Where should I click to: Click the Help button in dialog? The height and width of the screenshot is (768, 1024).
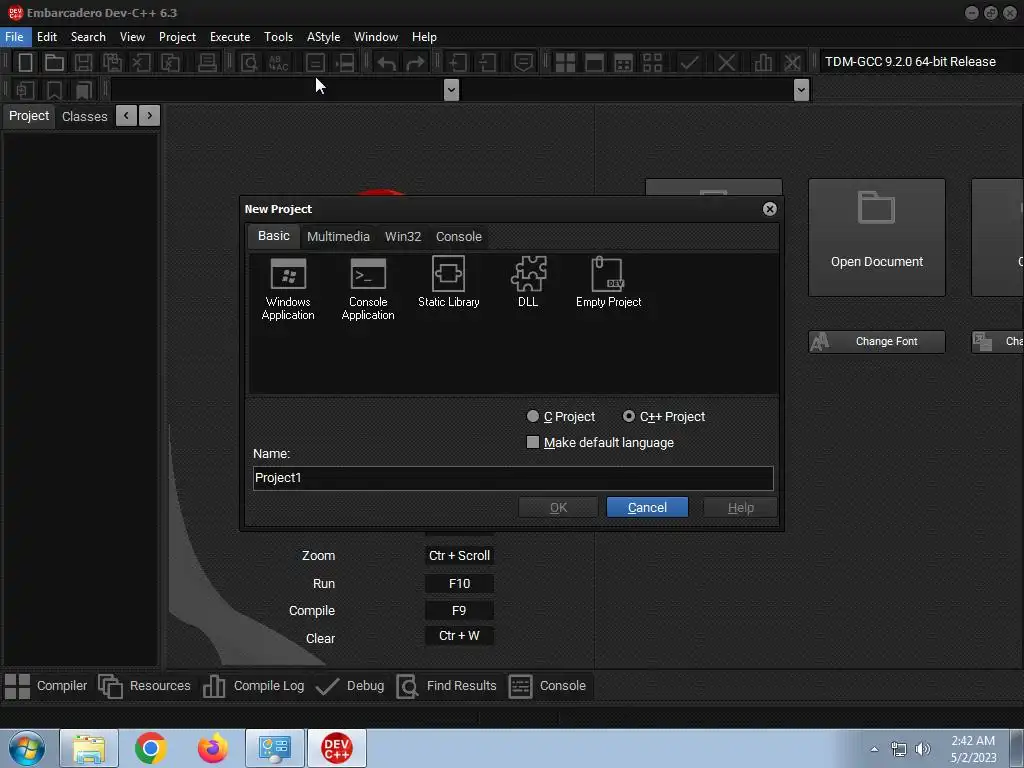[741, 507]
